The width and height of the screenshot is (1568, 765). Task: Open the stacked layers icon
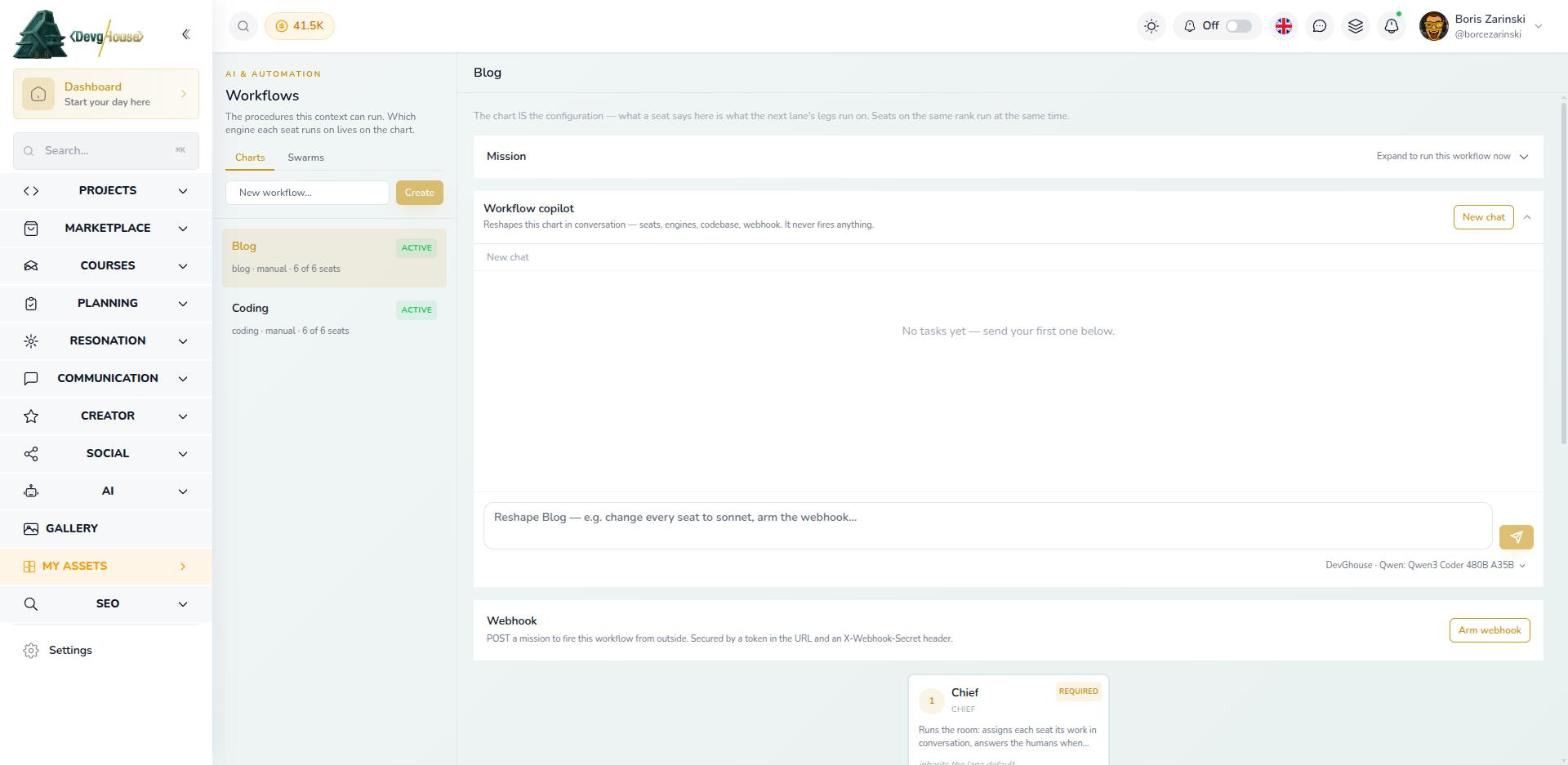1355,26
